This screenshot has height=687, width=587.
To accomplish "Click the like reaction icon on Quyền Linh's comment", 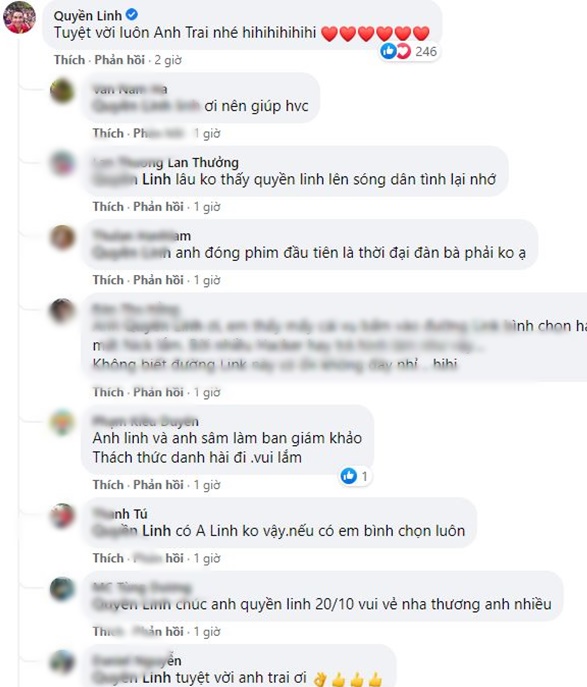I will point(388,51).
